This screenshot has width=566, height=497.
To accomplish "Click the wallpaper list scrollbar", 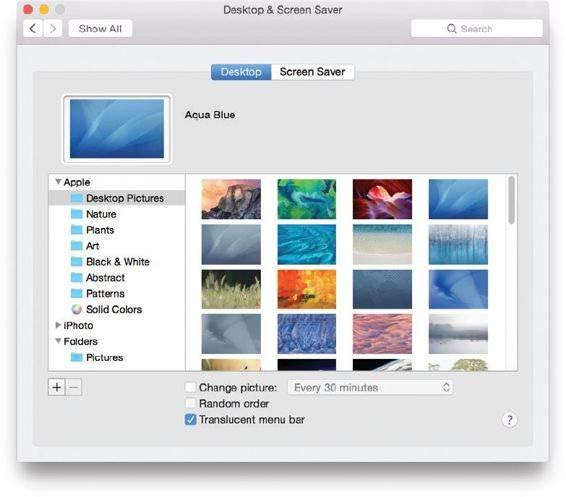I will click(511, 200).
